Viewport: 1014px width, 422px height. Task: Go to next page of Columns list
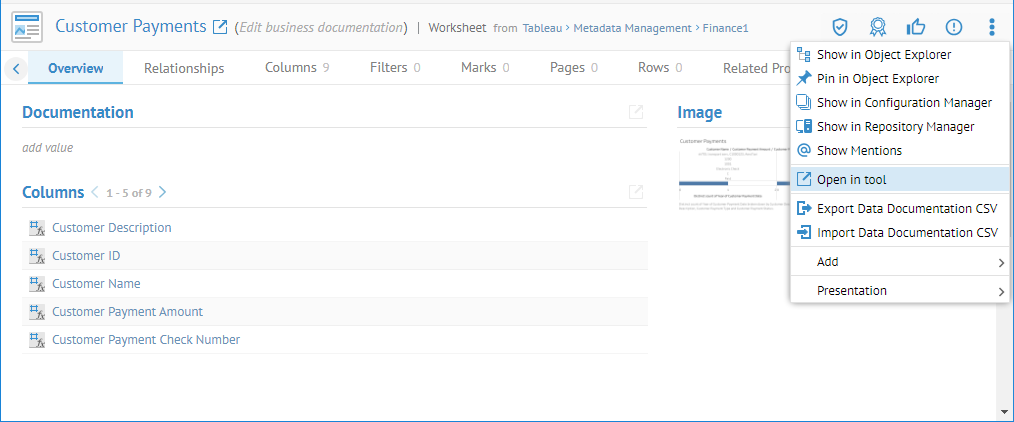(x=163, y=192)
